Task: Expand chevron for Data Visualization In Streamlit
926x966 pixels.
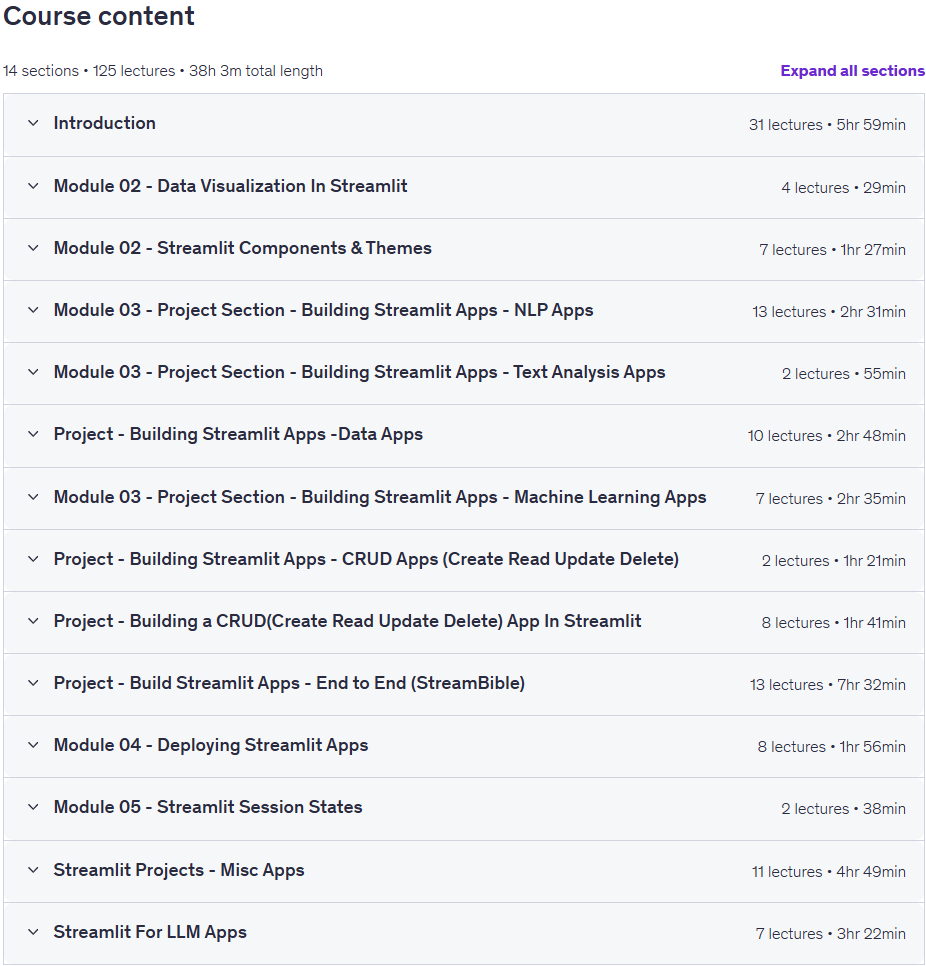Action: tap(33, 186)
